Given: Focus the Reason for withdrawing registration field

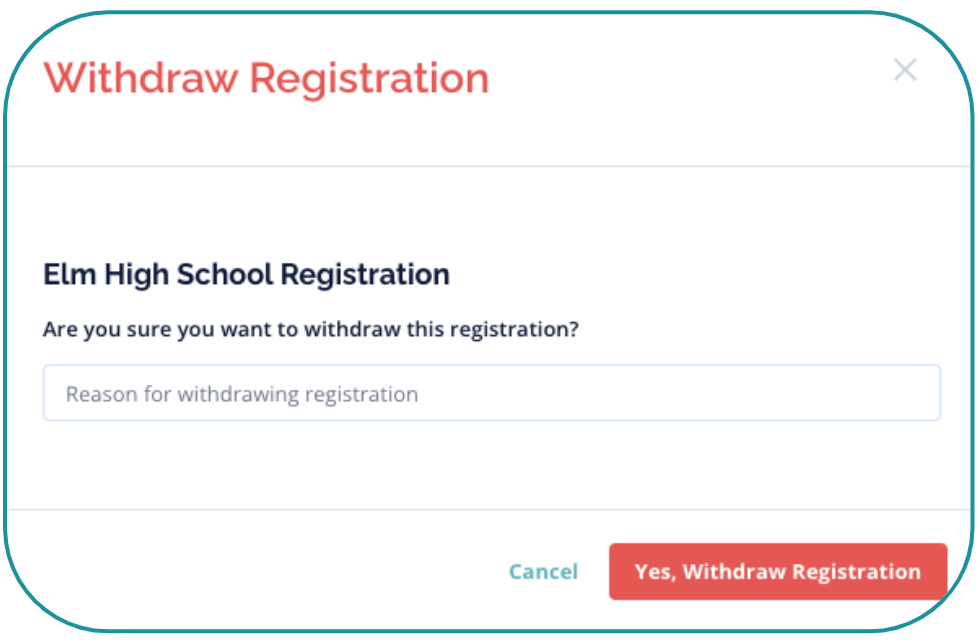Looking at the screenshot, I should pos(491,393).
